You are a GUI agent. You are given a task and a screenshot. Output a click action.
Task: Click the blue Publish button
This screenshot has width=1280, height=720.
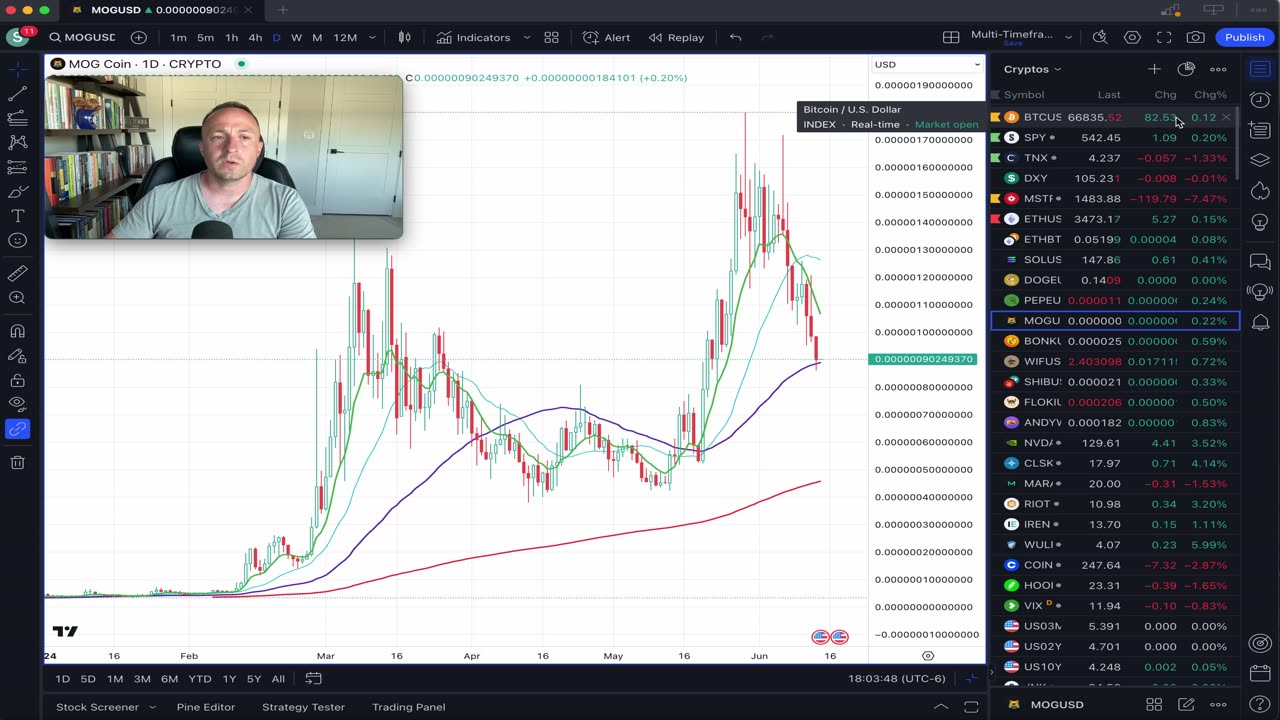(x=1245, y=37)
